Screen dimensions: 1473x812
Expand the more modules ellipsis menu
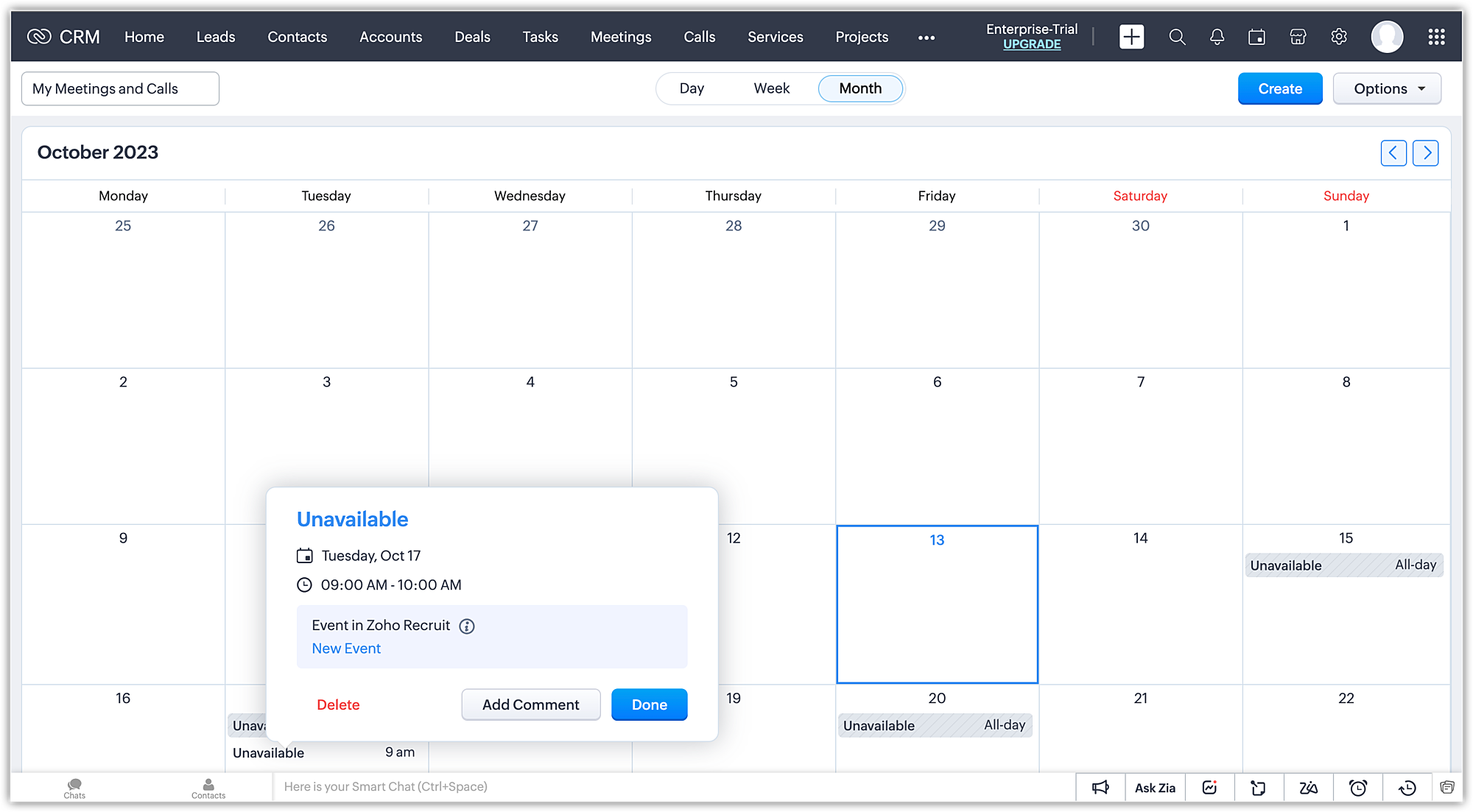pos(927,38)
